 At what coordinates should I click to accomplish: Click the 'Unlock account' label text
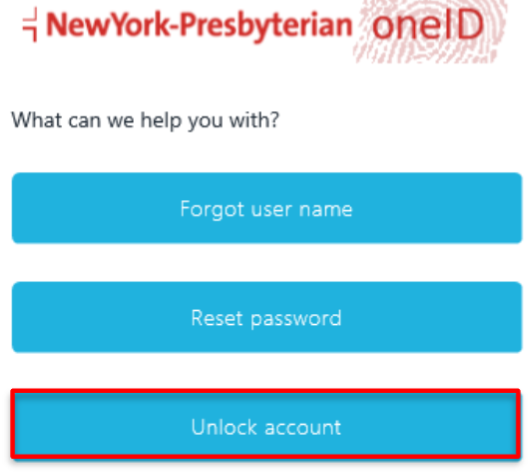266,427
